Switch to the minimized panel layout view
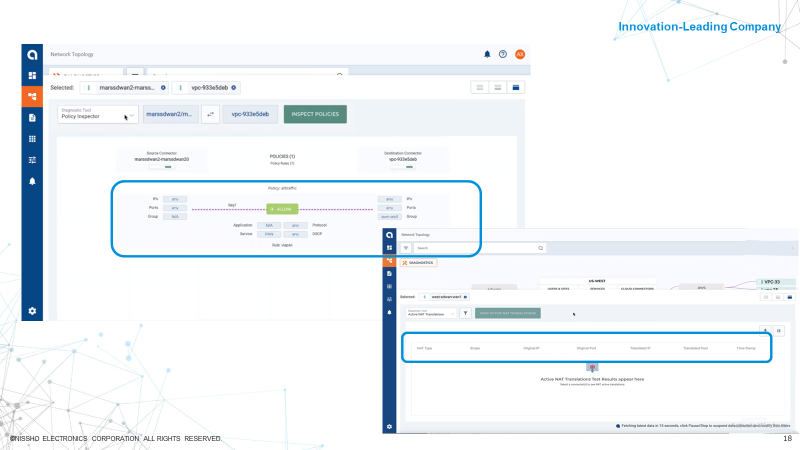This screenshot has width=800, height=450. 480,88
